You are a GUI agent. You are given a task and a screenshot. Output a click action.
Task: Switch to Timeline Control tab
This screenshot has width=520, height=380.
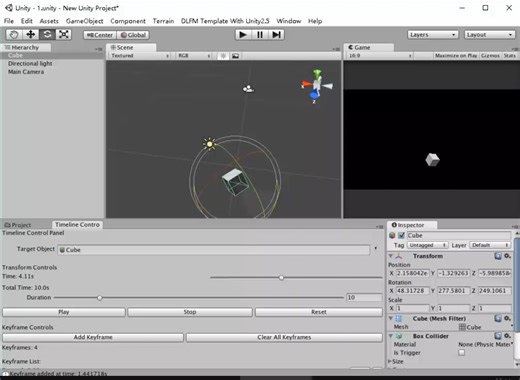click(77, 225)
